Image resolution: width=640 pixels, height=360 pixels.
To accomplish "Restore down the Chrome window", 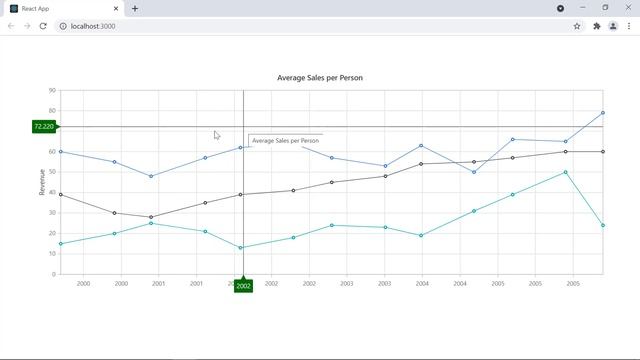I will click(x=605, y=8).
